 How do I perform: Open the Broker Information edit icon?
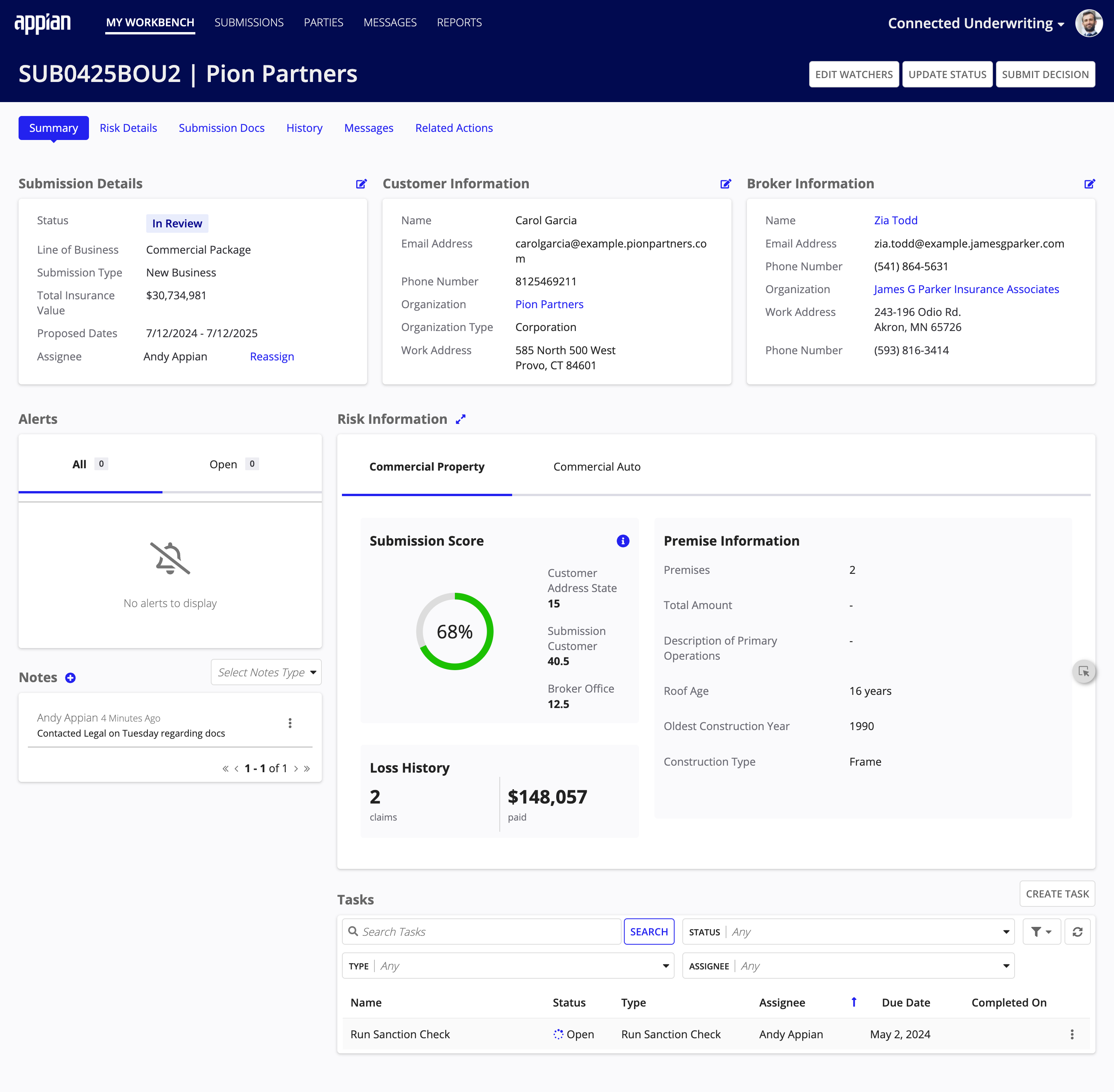click(1089, 184)
